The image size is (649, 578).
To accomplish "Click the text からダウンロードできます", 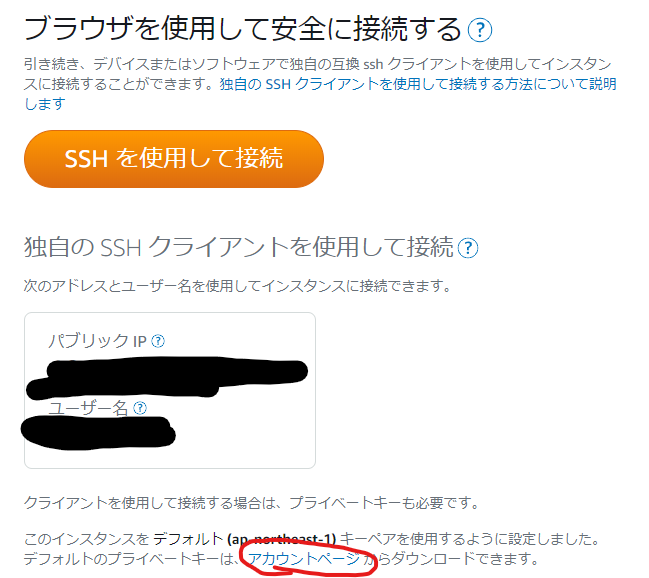I will click(451, 559).
